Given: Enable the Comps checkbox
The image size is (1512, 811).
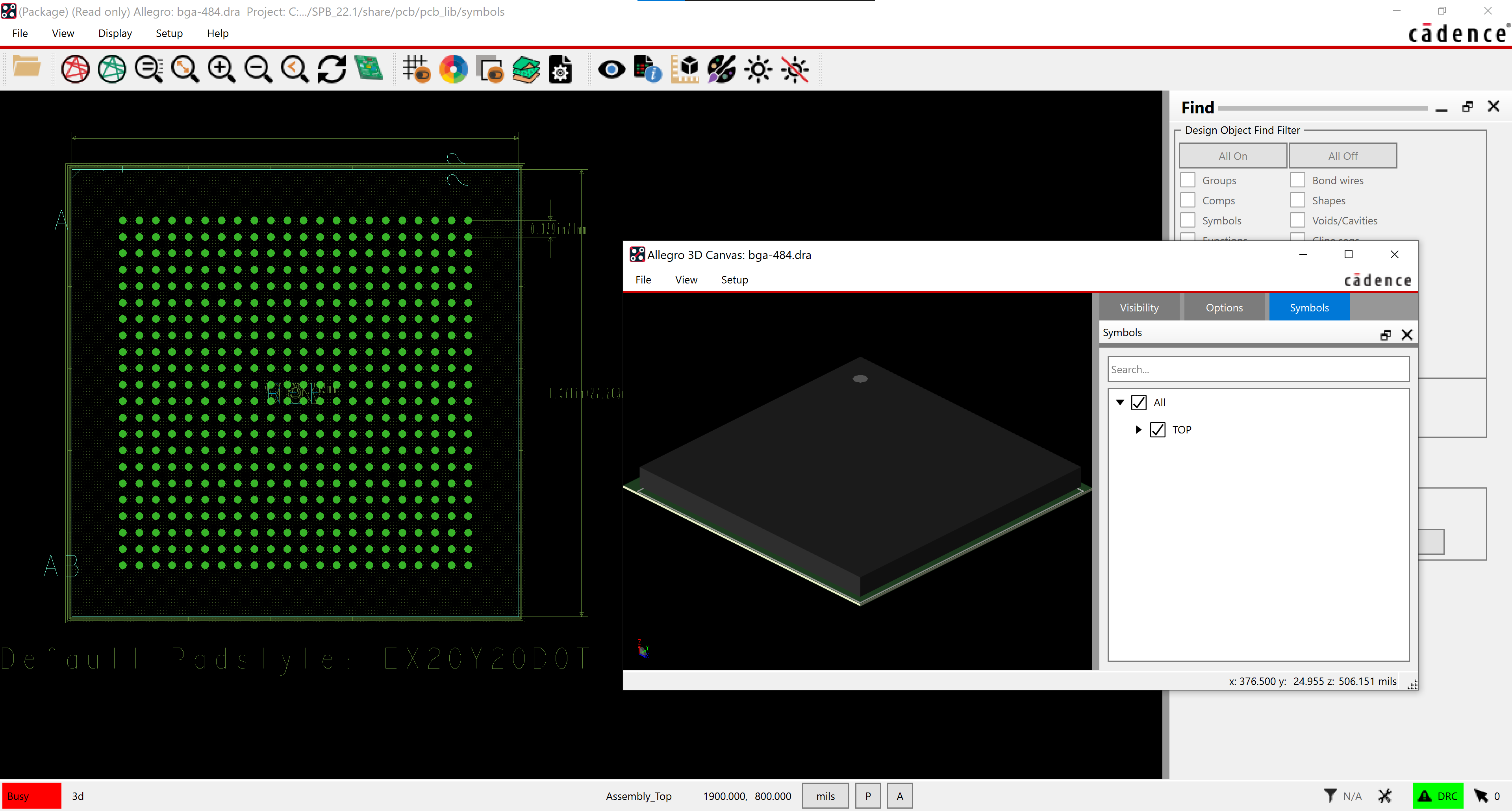Looking at the screenshot, I should 1188,200.
